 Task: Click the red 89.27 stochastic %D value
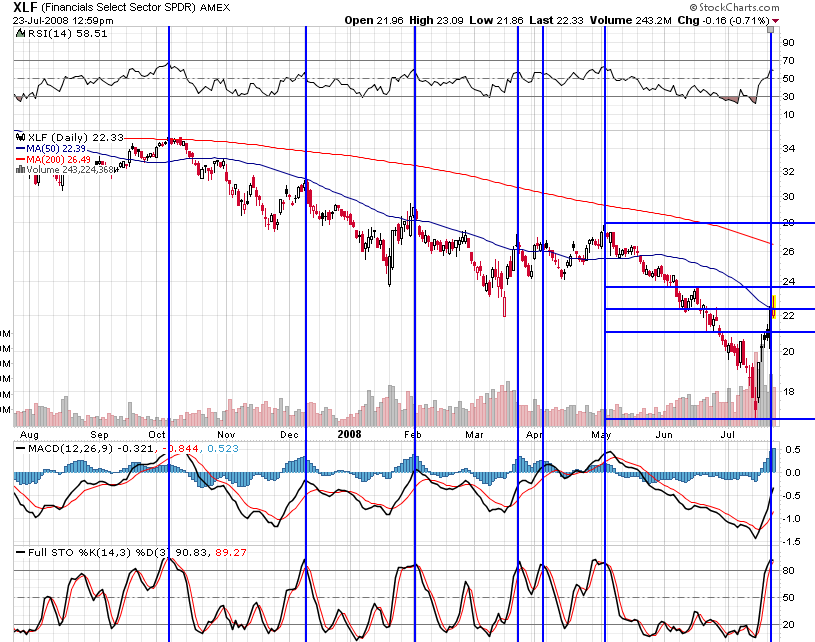click(231, 553)
